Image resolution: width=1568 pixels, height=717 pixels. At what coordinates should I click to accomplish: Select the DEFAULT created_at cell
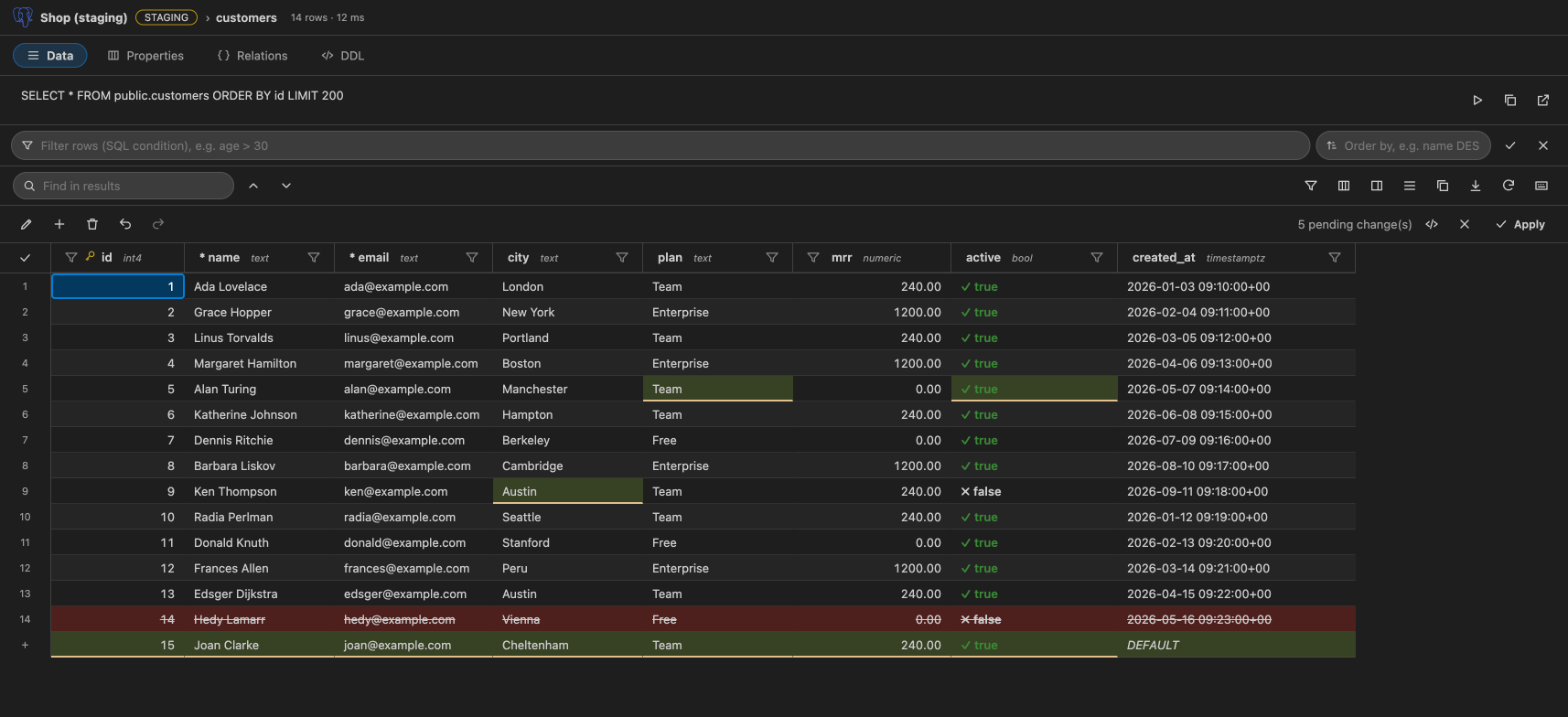pyautogui.click(x=1236, y=645)
